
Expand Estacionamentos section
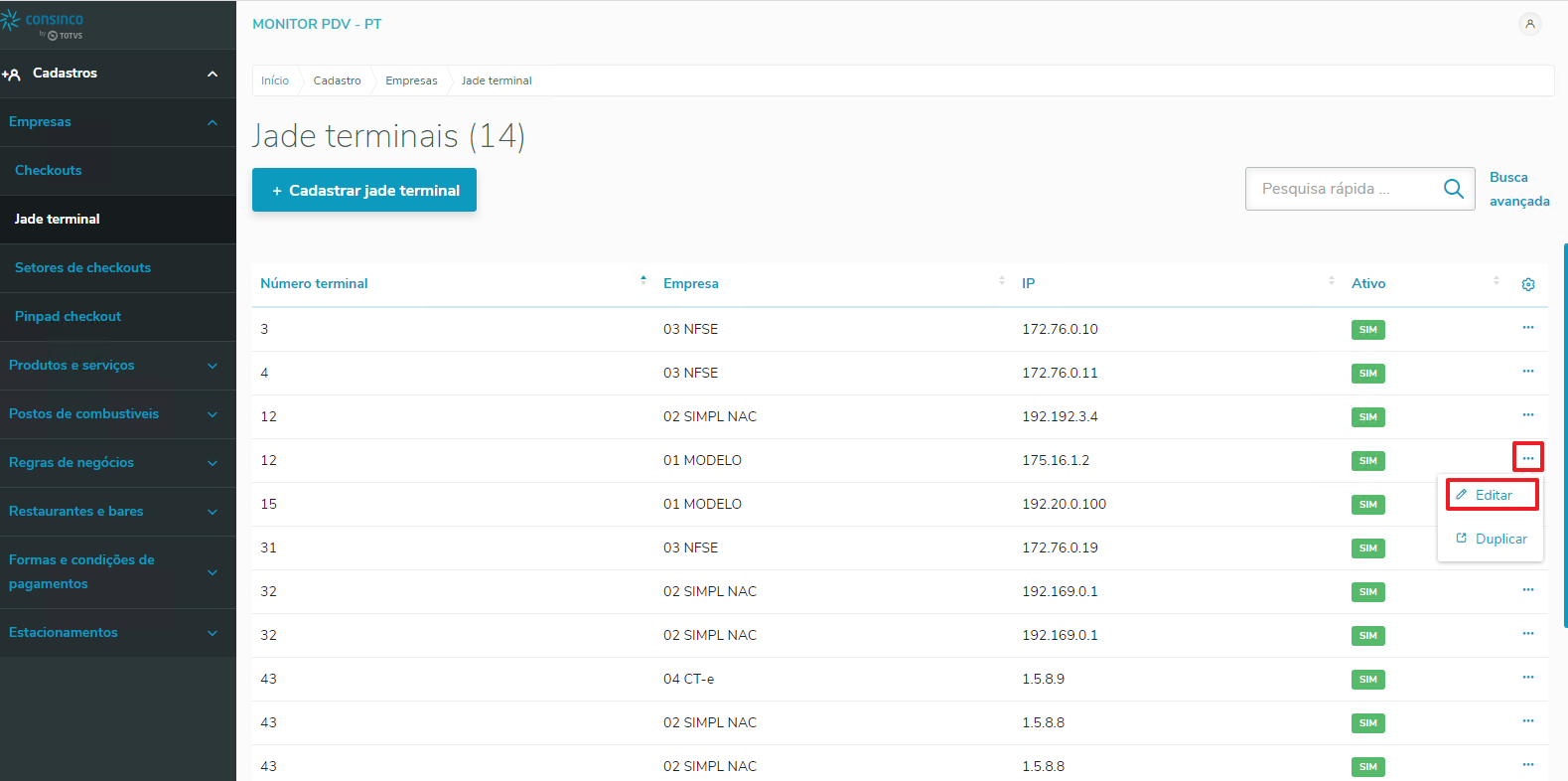pyautogui.click(x=118, y=633)
